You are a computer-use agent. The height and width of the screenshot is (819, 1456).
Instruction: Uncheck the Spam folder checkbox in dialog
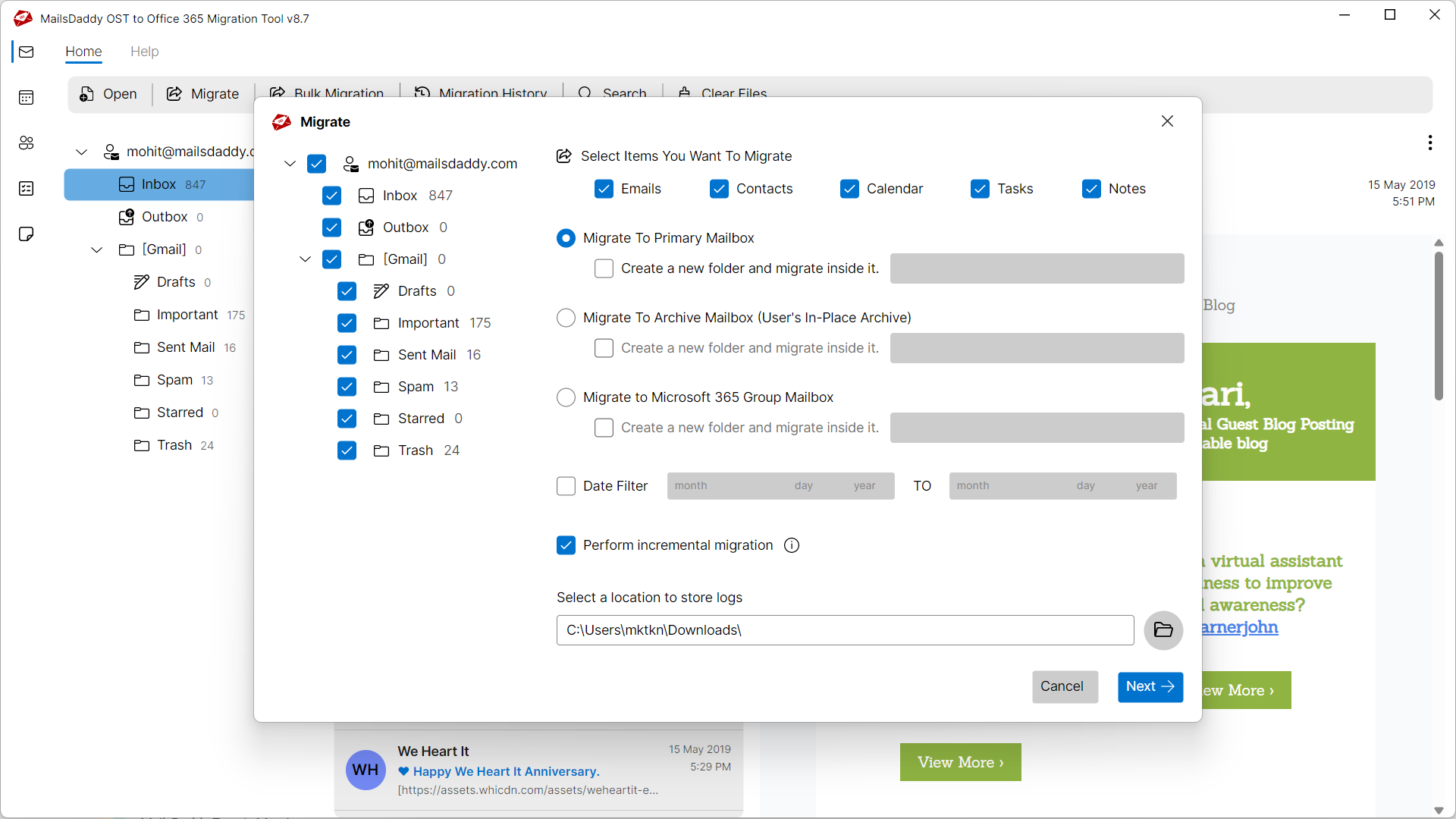click(x=347, y=387)
